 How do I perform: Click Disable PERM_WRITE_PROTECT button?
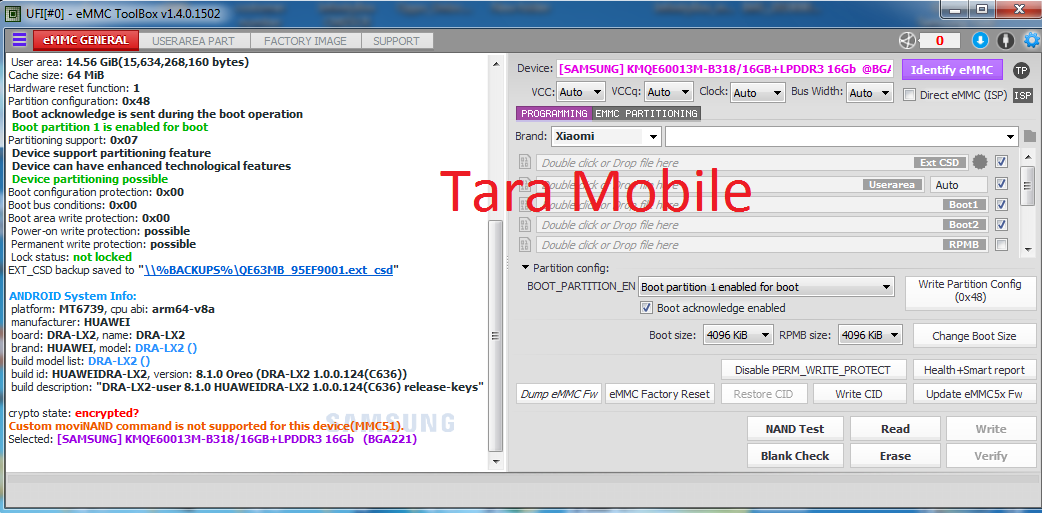[814, 369]
